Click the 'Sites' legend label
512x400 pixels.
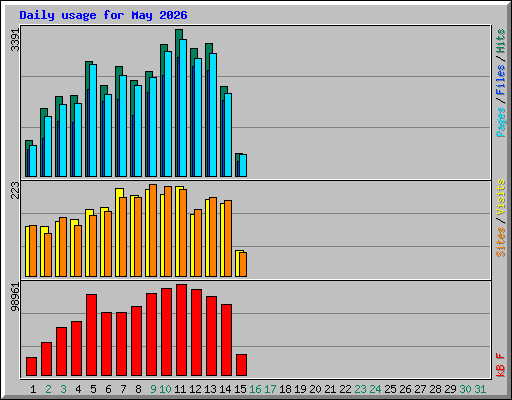pyautogui.click(x=501, y=242)
